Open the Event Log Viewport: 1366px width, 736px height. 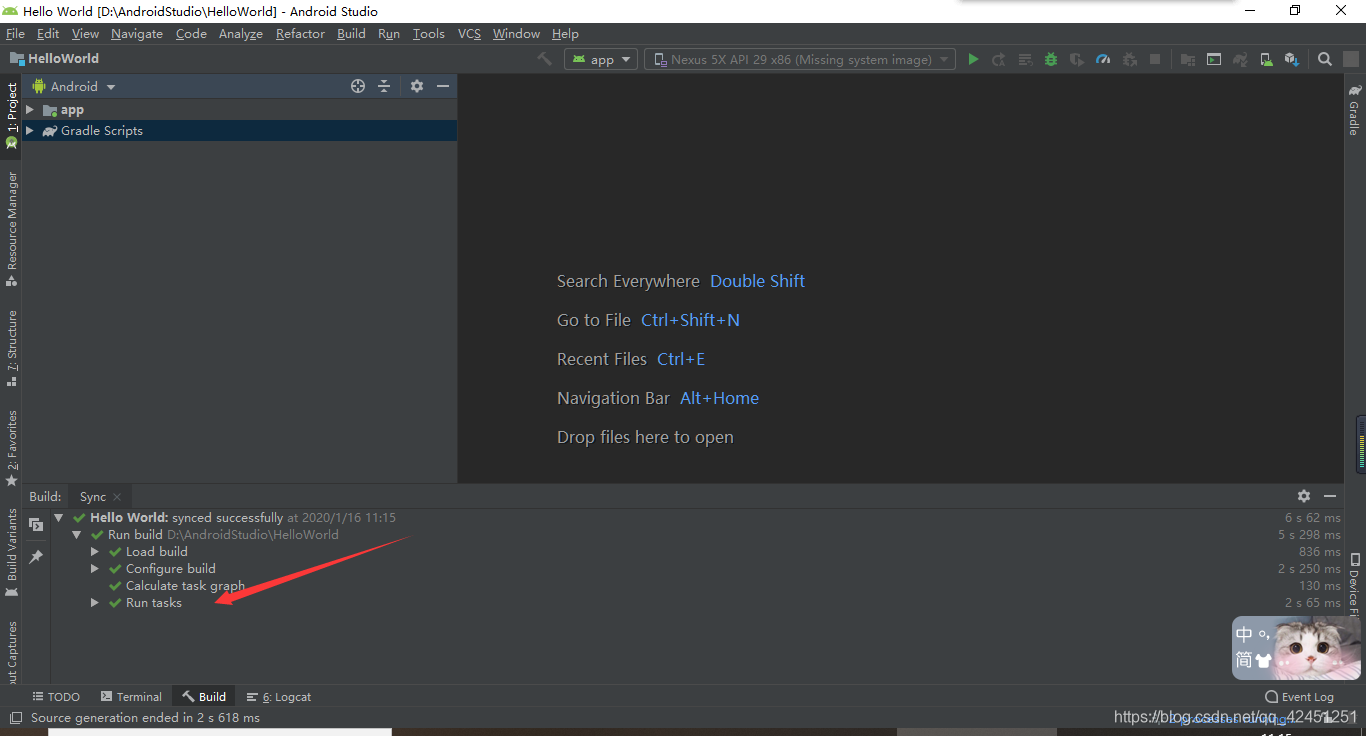point(1299,697)
